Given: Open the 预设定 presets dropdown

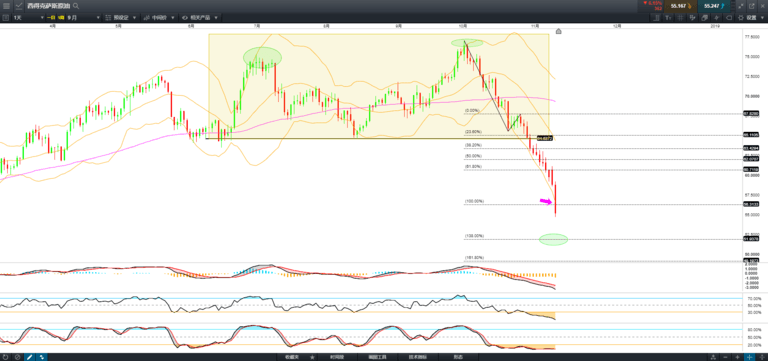Looking at the screenshot, I should pos(121,17).
